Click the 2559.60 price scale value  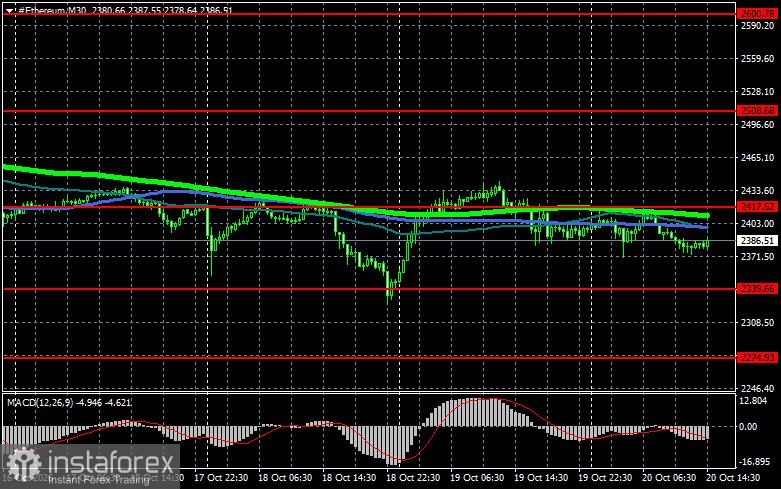tap(758, 58)
